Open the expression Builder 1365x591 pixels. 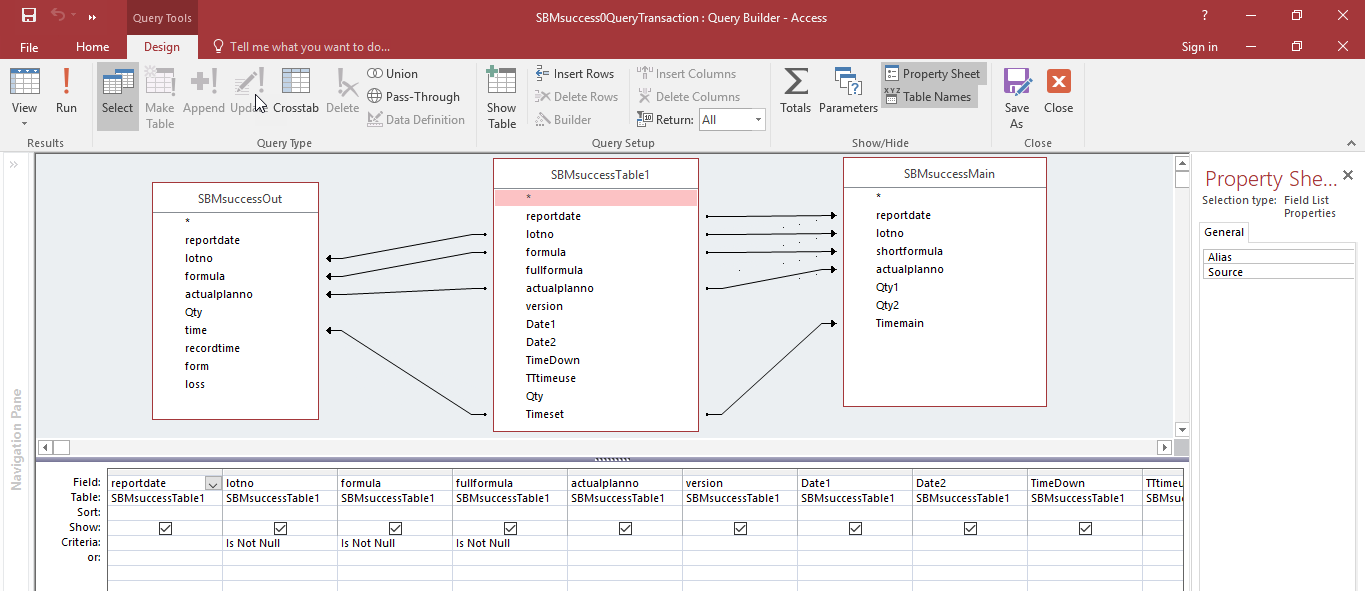click(x=563, y=120)
